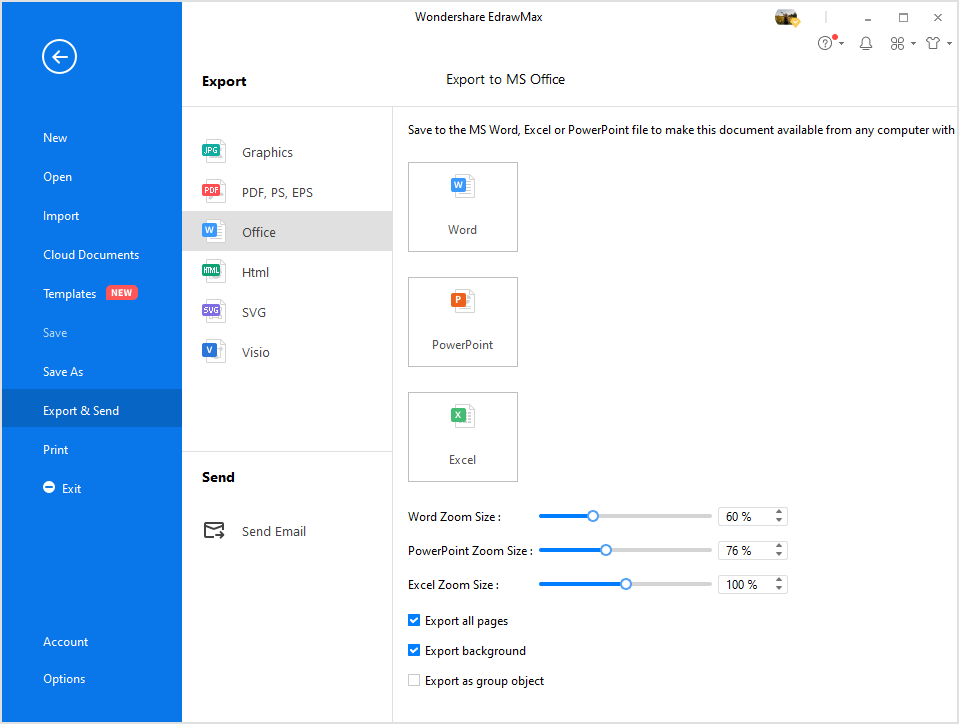
Task: Select the Office W document icon
Action: [213, 232]
